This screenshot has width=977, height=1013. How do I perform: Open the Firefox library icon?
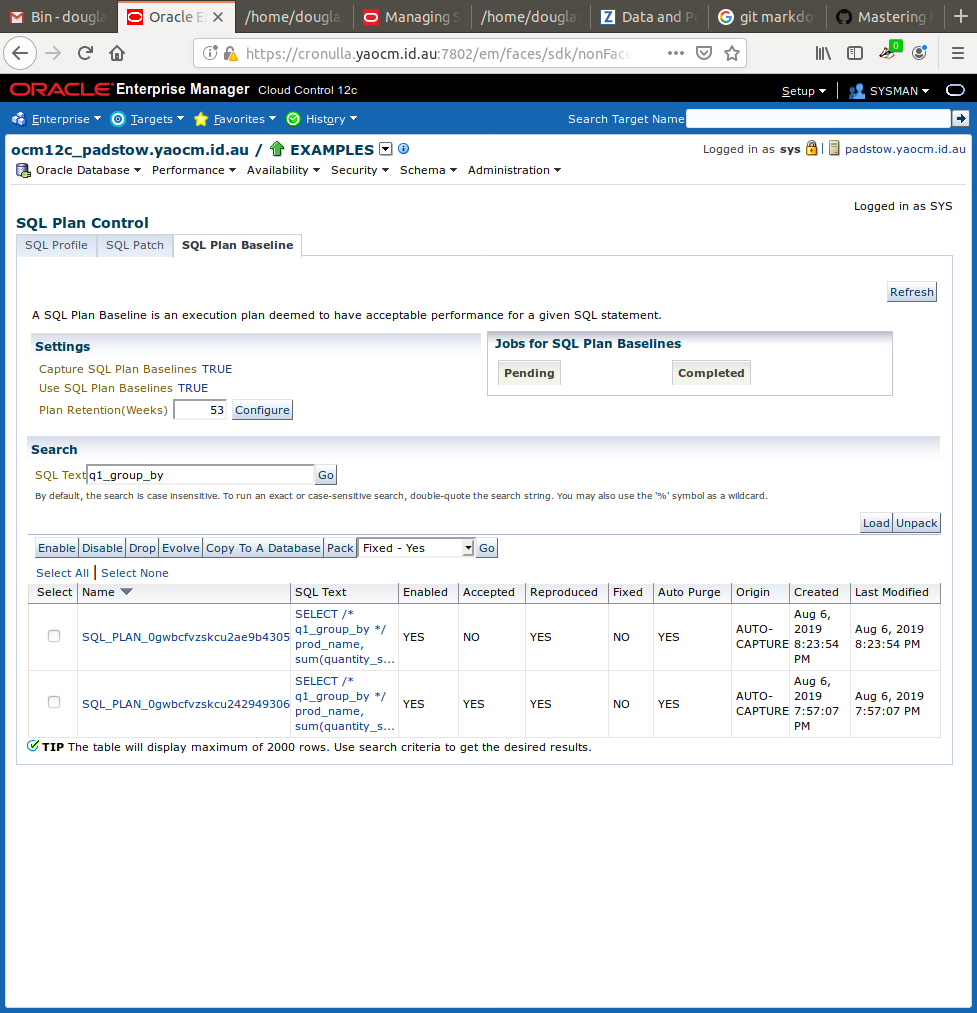[823, 53]
